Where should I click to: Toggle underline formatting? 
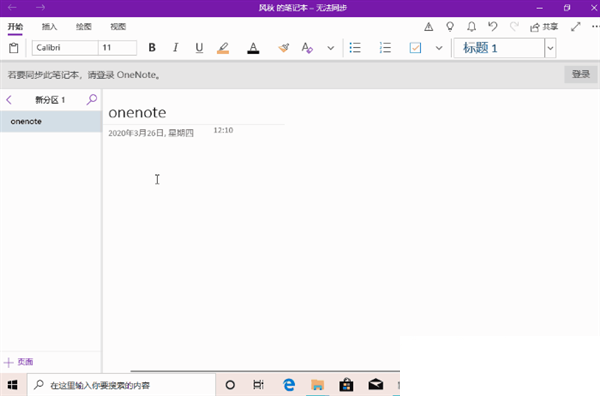(x=199, y=48)
